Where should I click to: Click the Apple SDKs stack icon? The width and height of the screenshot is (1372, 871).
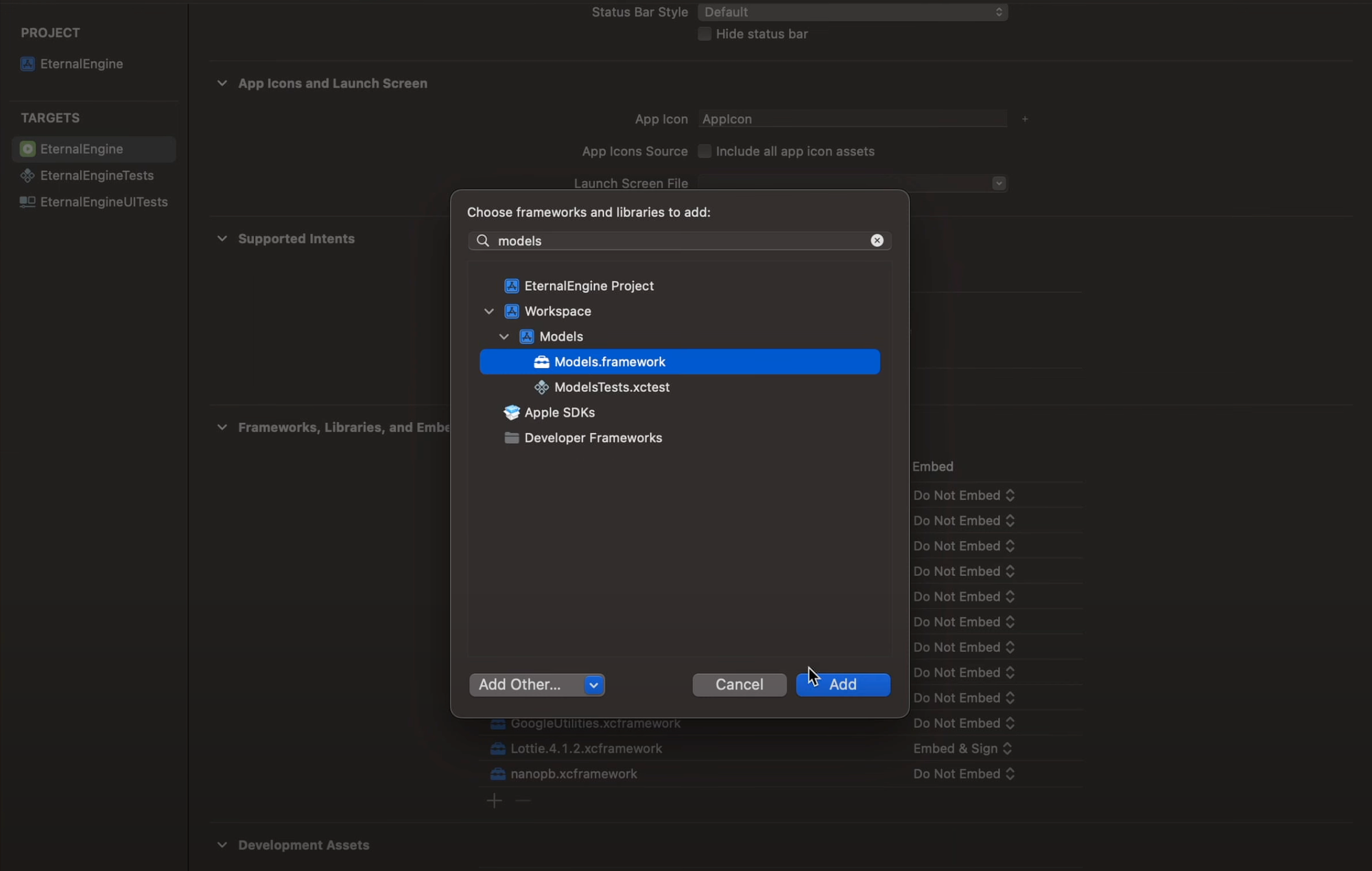pos(511,413)
